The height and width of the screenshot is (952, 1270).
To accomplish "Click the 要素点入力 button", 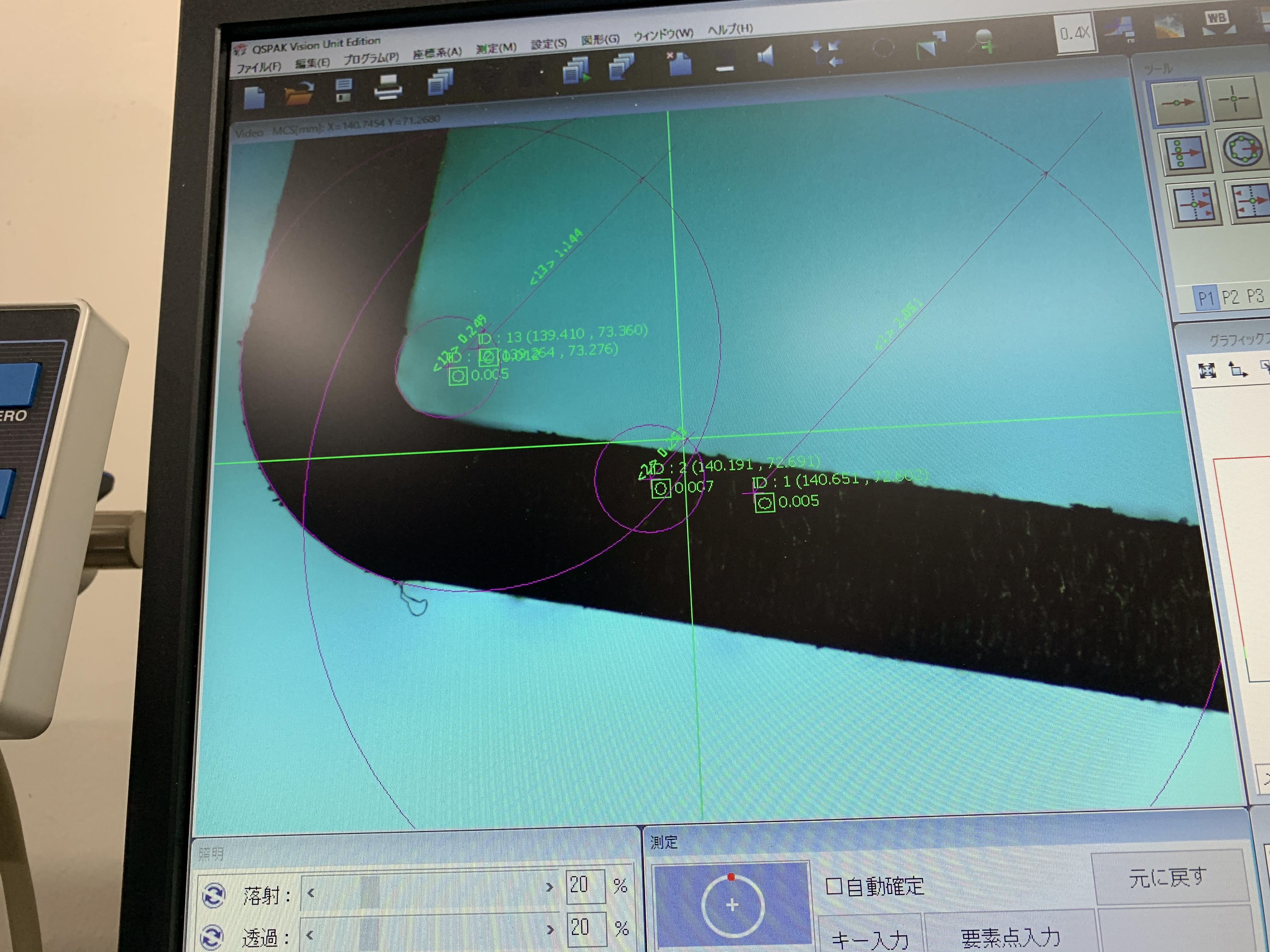I will tap(1010, 937).
